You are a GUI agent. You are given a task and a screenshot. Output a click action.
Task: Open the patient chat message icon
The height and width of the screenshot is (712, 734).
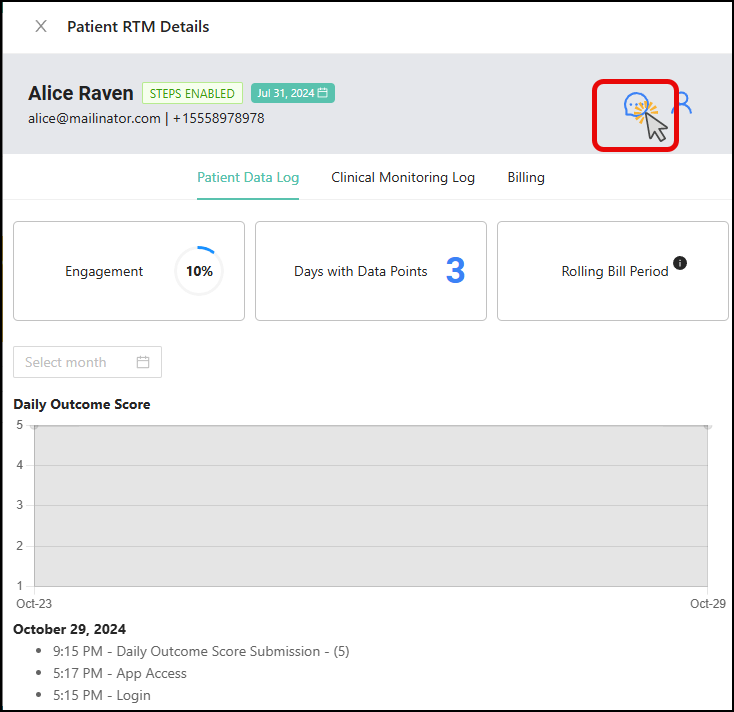pos(634,104)
